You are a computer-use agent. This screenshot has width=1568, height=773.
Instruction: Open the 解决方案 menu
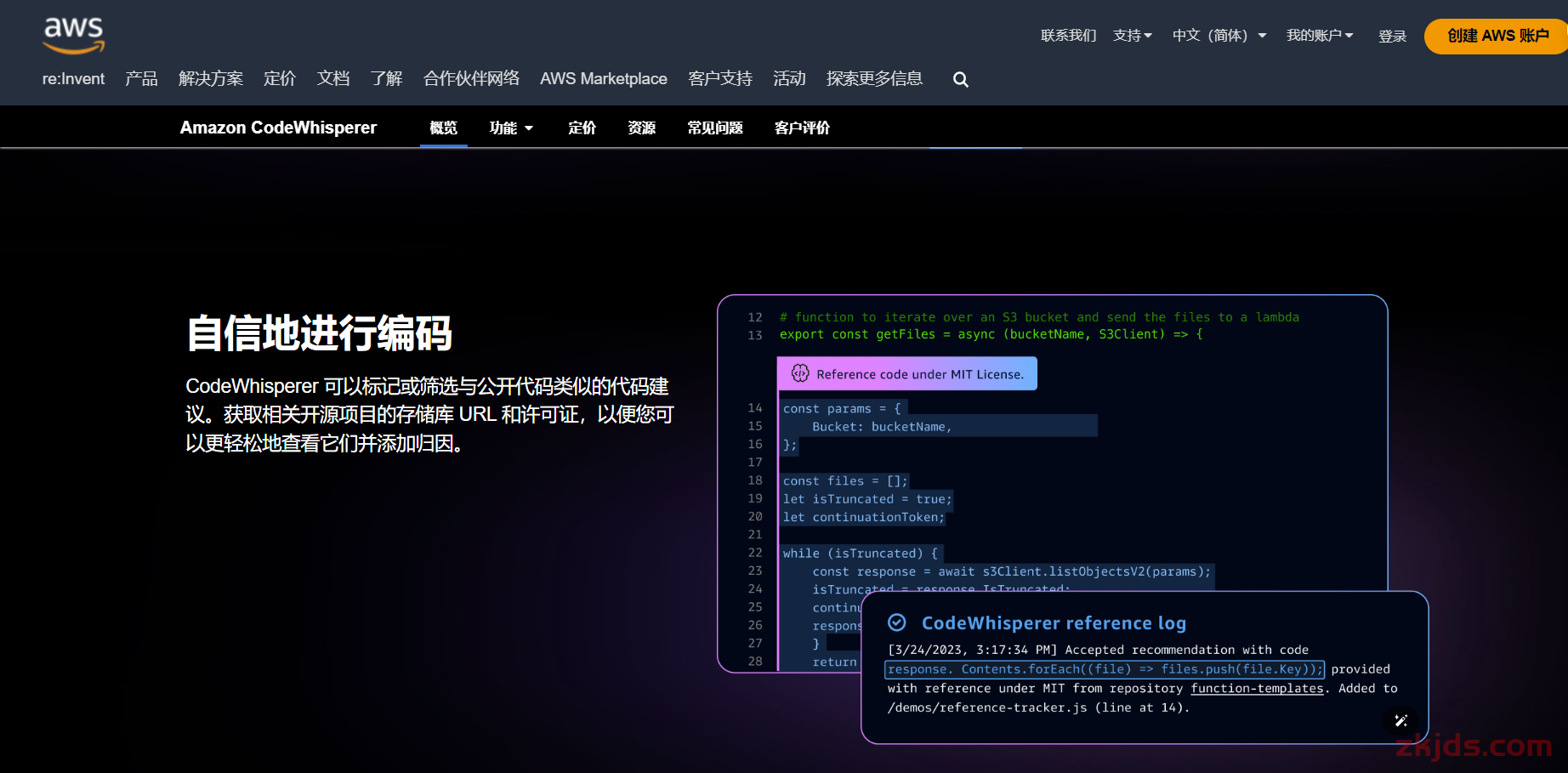click(x=211, y=79)
